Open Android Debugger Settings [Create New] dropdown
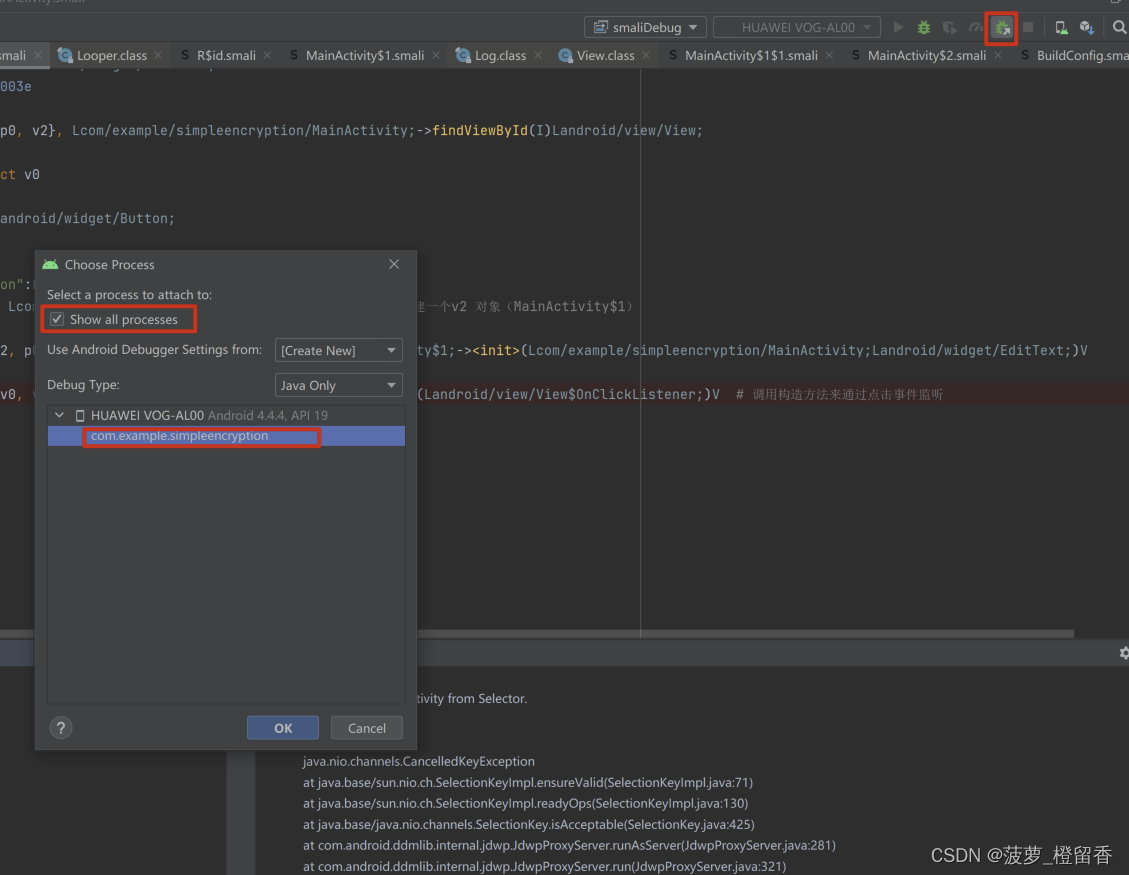The height and width of the screenshot is (875, 1129). pyautogui.click(x=338, y=350)
